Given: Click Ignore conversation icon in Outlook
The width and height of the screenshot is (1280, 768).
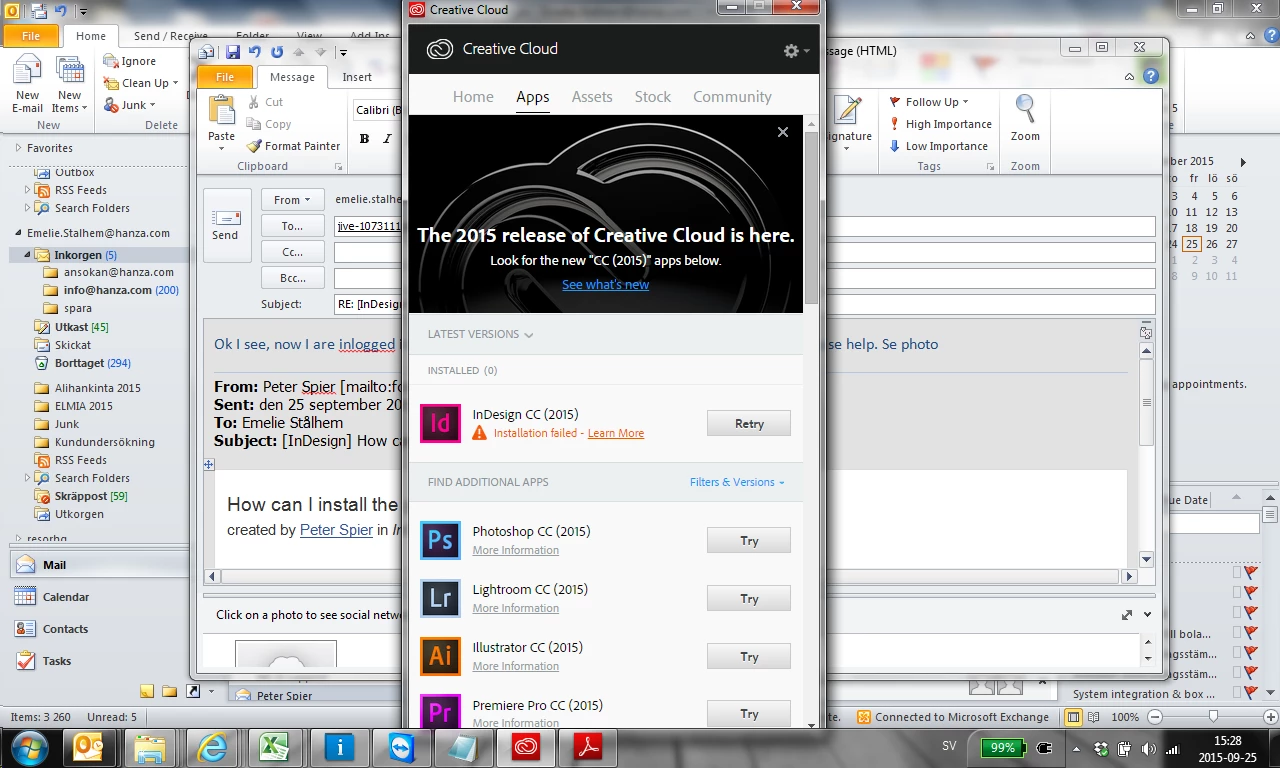Looking at the screenshot, I should pos(110,61).
